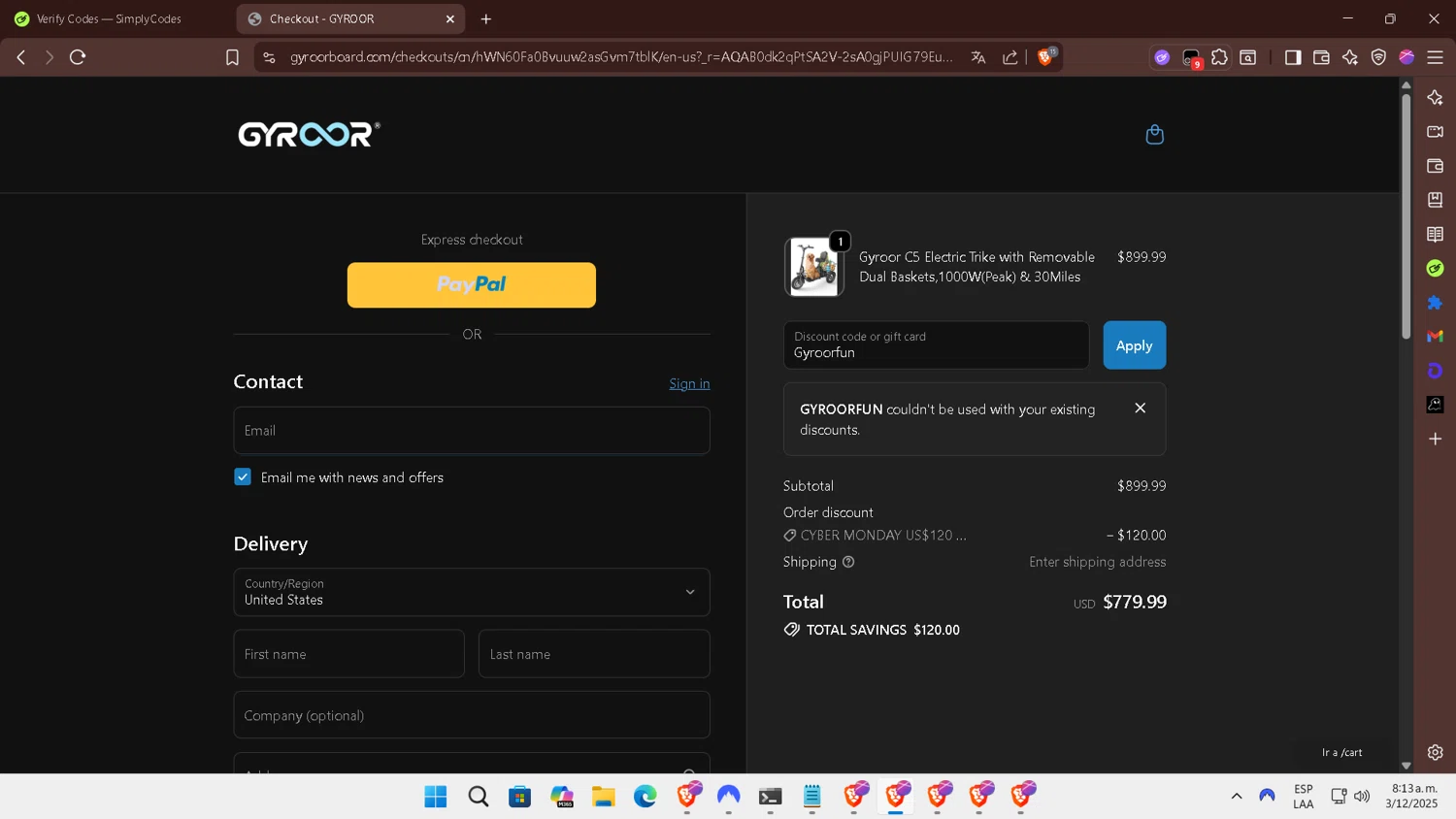
Task: Add a new item to sidebar with plus icon
Action: (x=1435, y=439)
